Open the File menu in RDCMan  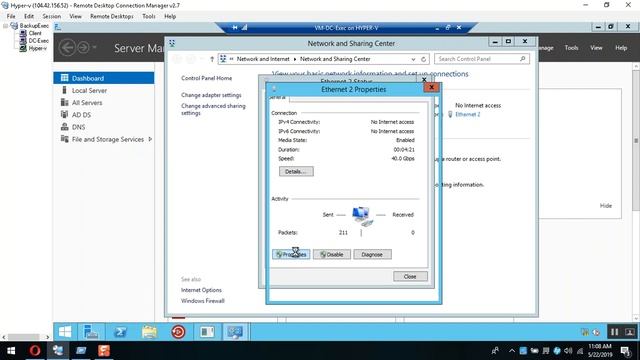click(11, 16)
